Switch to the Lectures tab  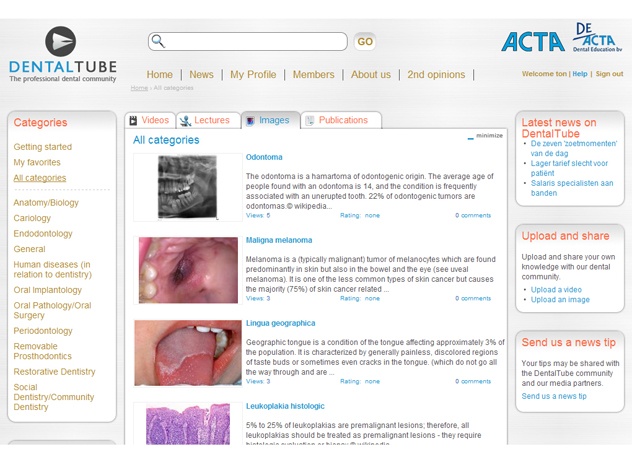click(208, 120)
